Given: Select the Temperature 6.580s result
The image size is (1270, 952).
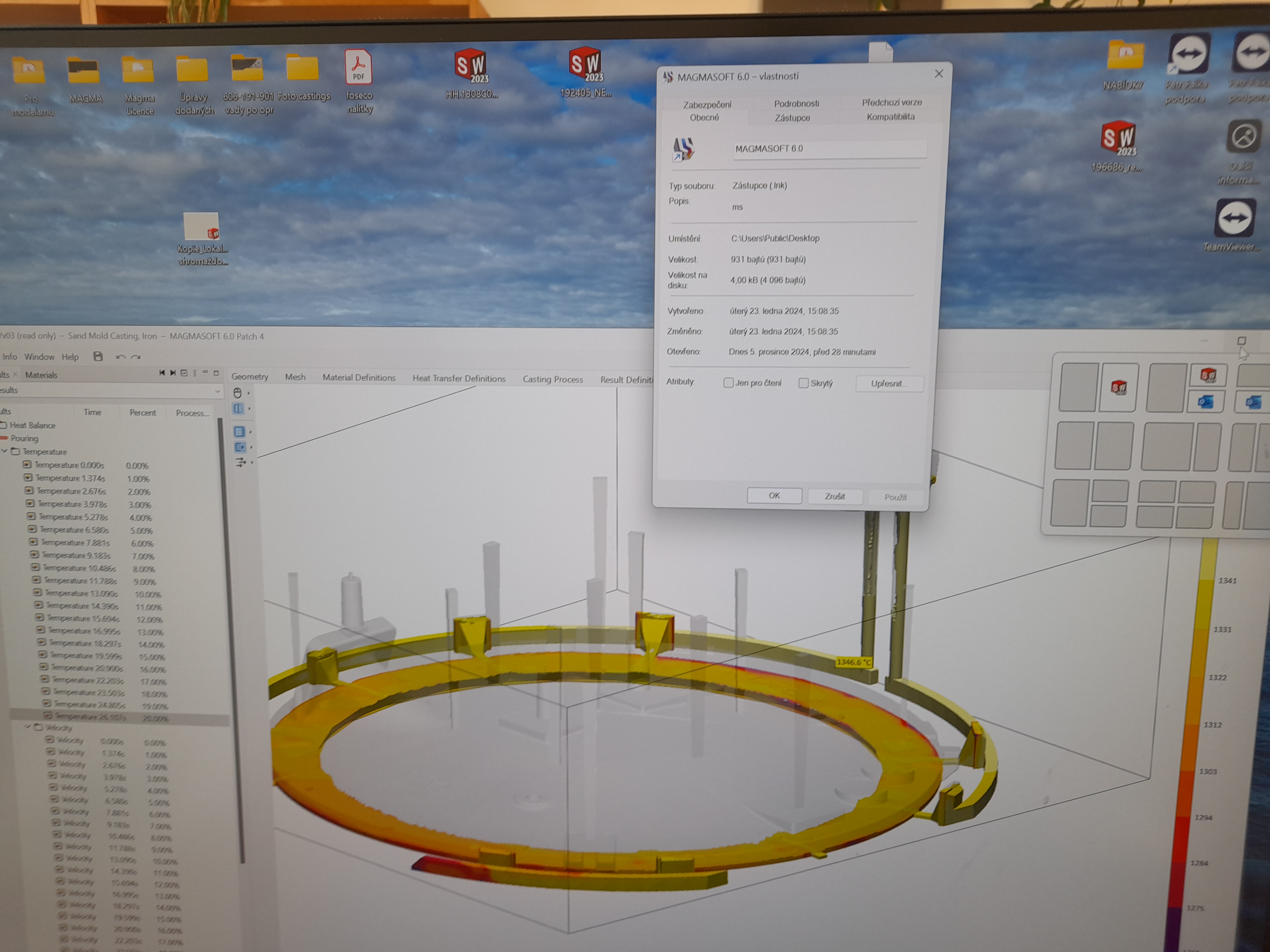Looking at the screenshot, I should pyautogui.click(x=74, y=530).
